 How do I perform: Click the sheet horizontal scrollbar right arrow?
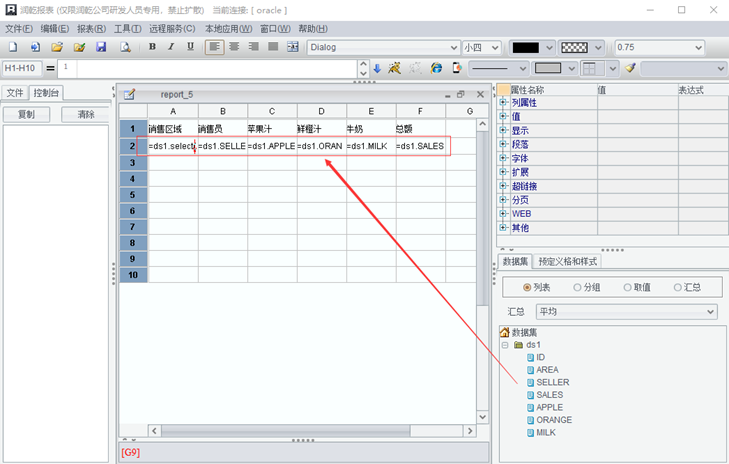tap(470, 431)
